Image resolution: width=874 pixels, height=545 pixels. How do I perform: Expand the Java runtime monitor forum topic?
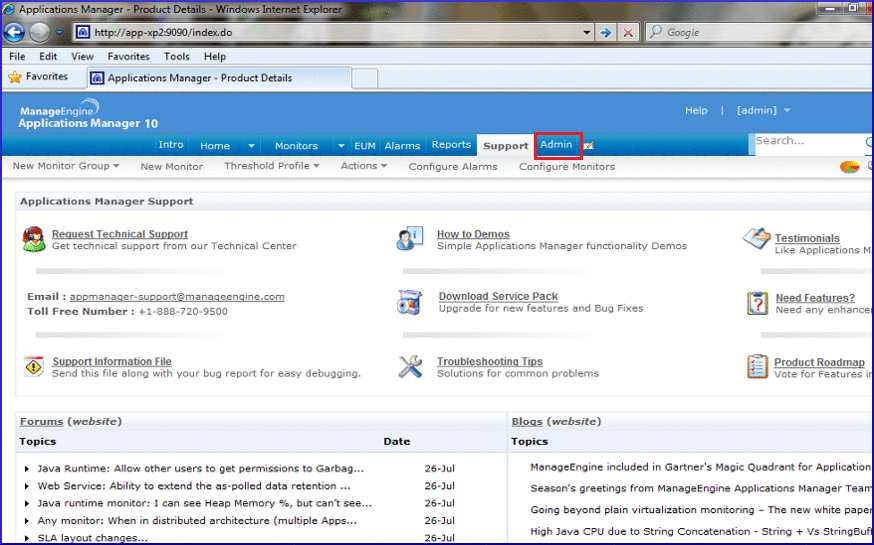pos(26,503)
